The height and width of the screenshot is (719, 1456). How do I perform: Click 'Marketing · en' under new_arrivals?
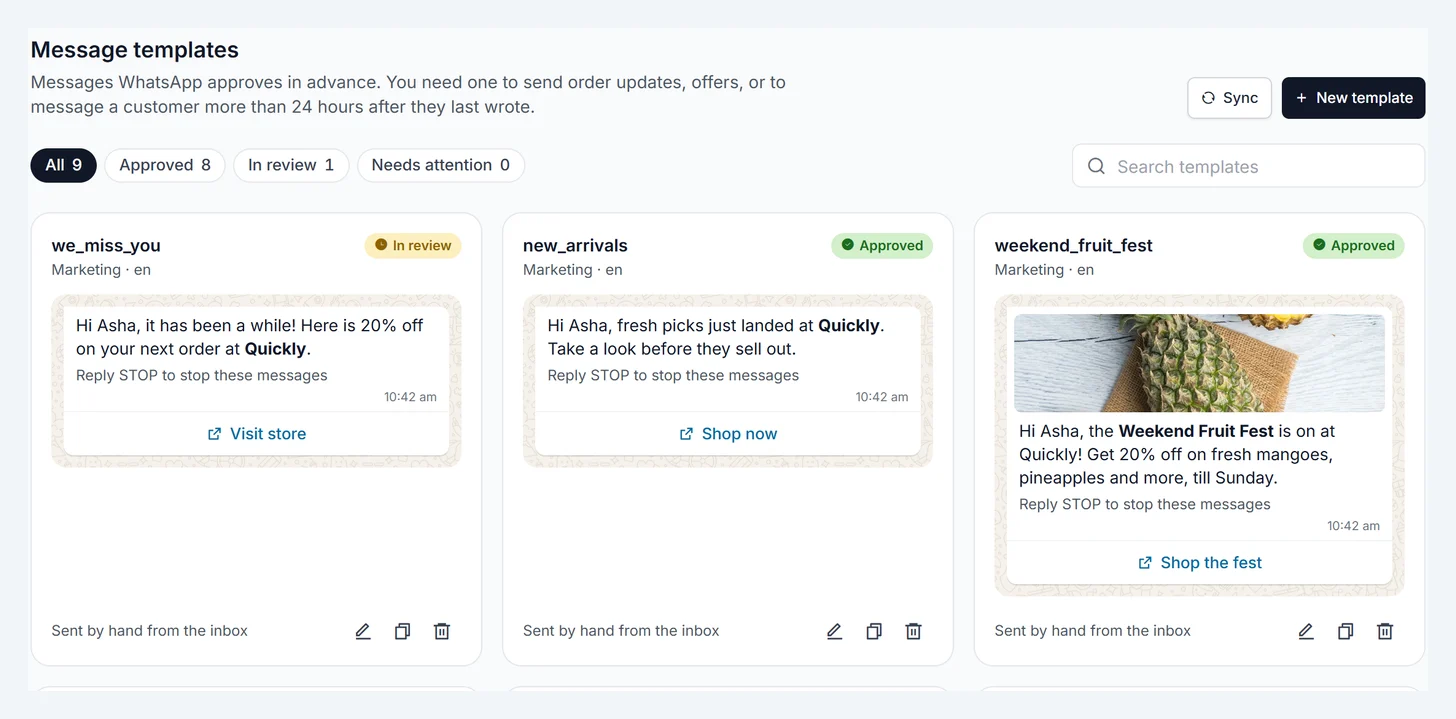pyautogui.click(x=573, y=270)
